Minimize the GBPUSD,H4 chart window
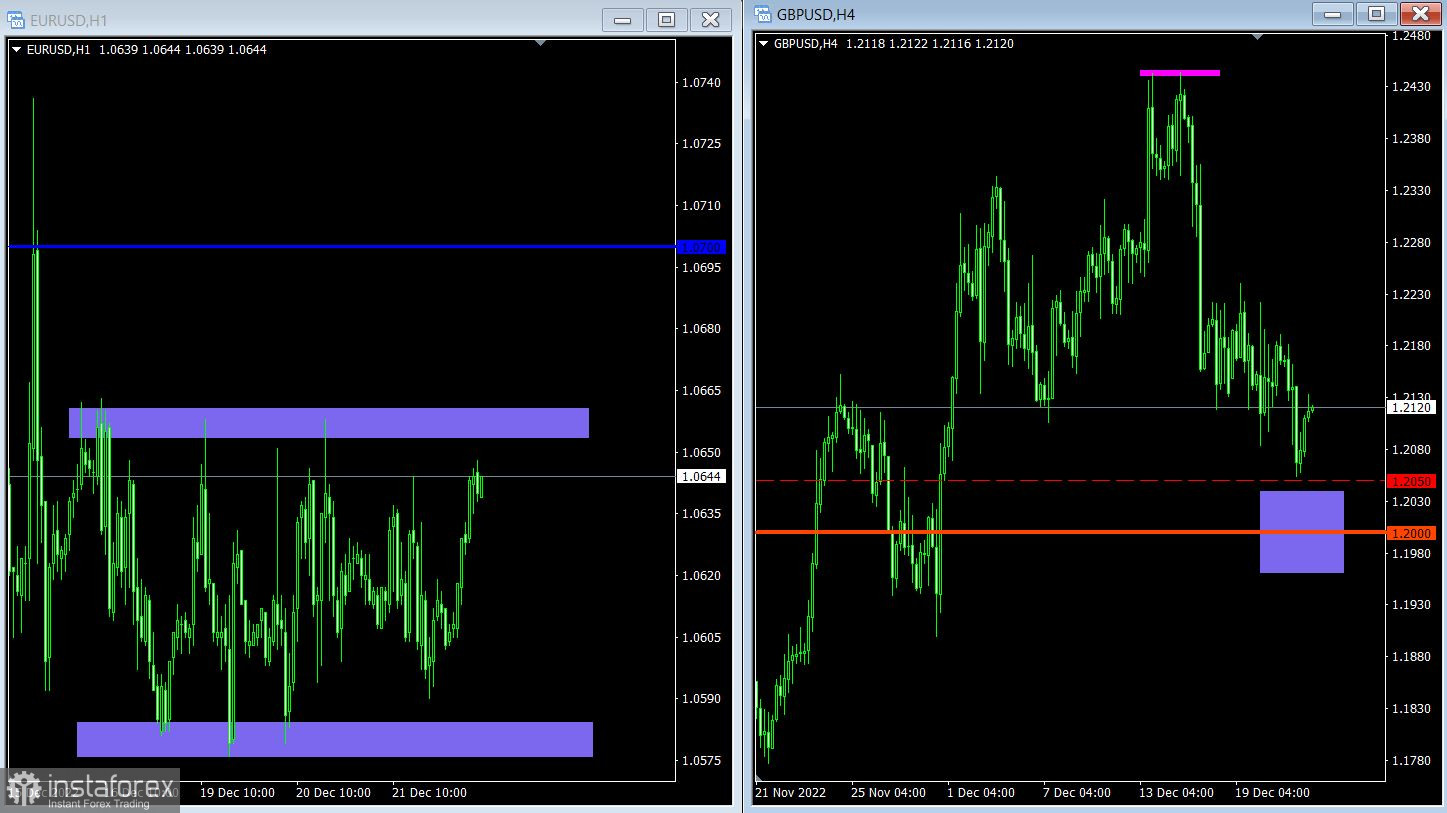 1332,13
